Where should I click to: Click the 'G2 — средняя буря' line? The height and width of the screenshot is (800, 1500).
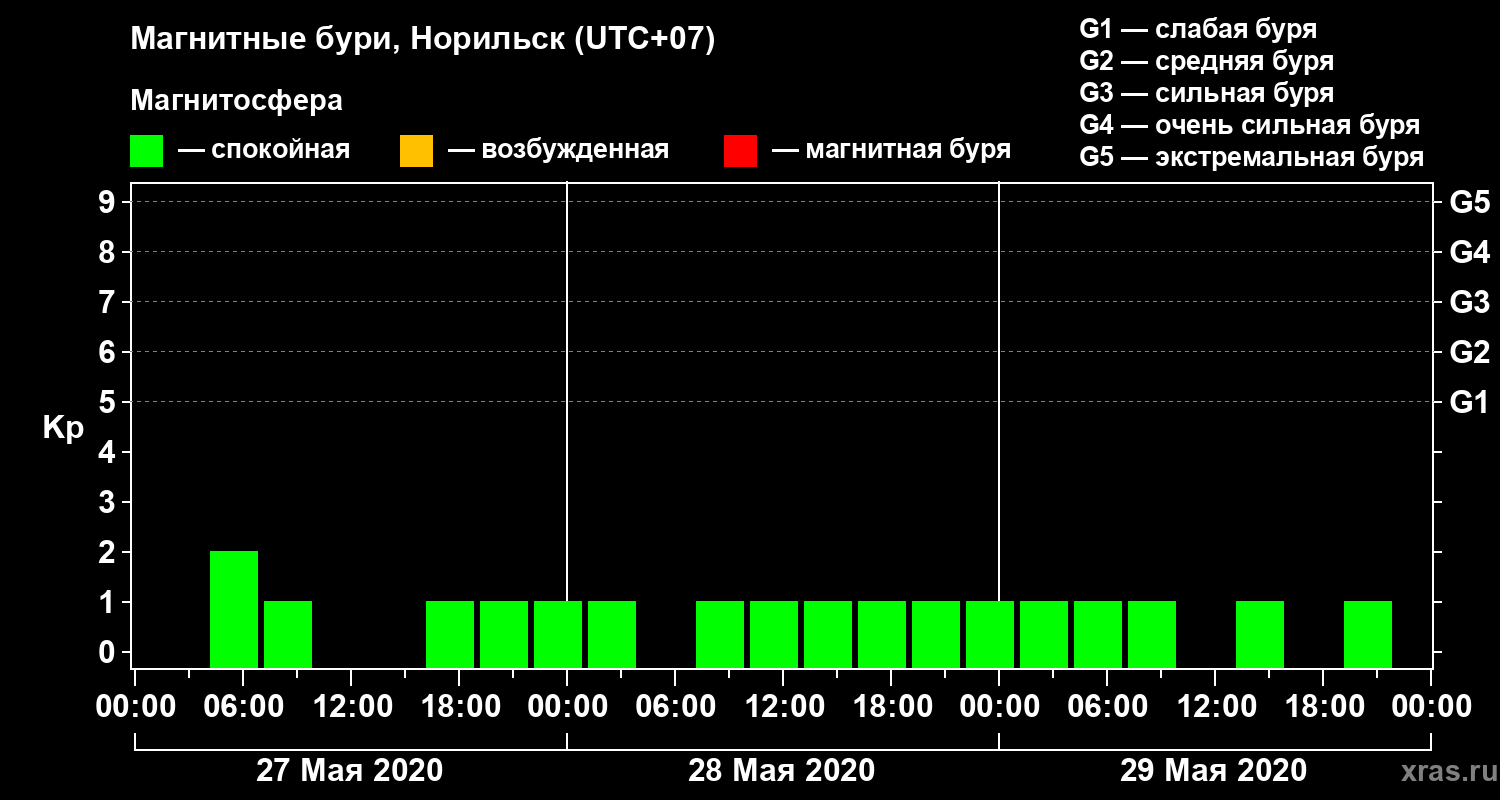(1206, 61)
